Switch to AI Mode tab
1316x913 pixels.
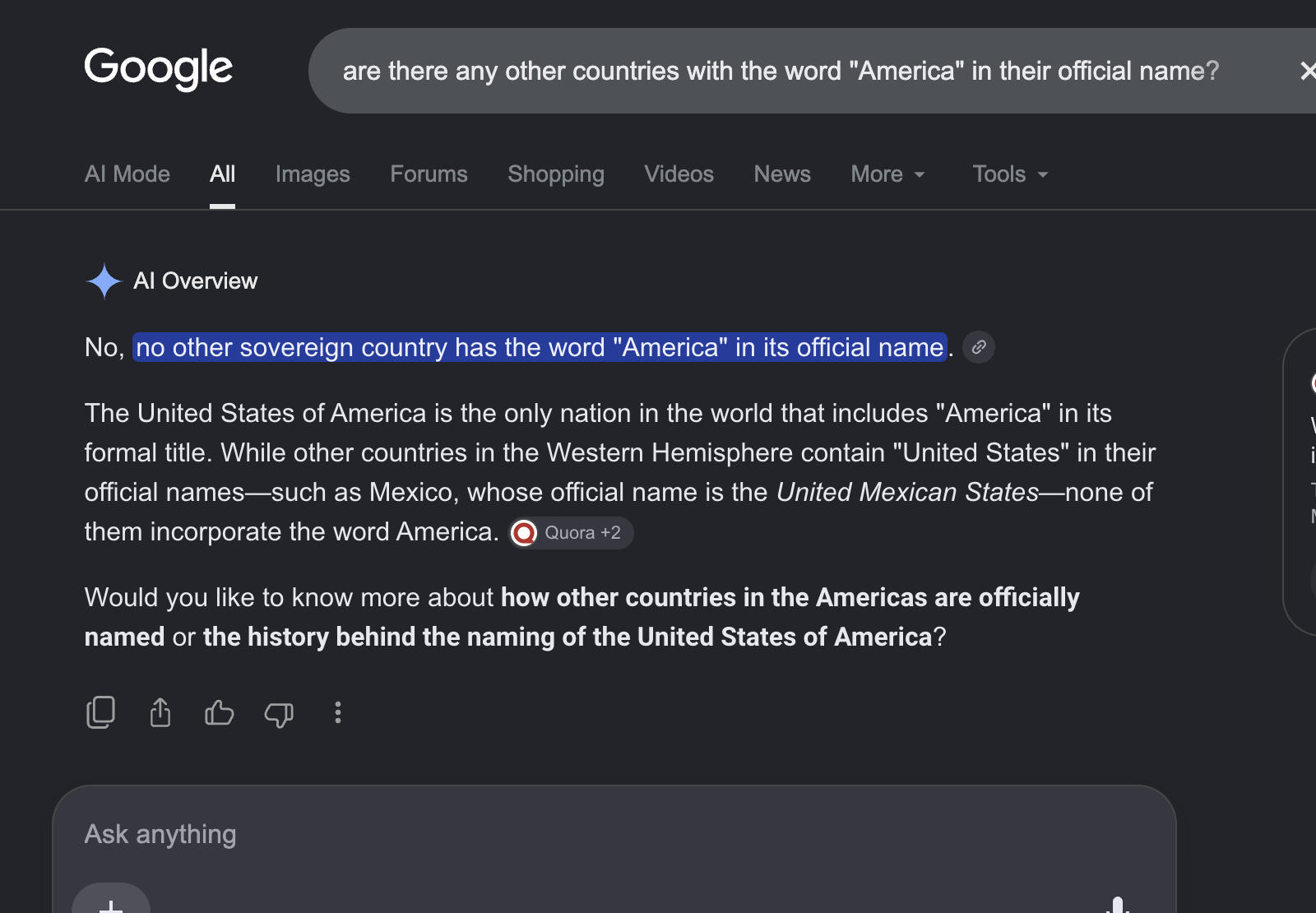[x=127, y=174]
